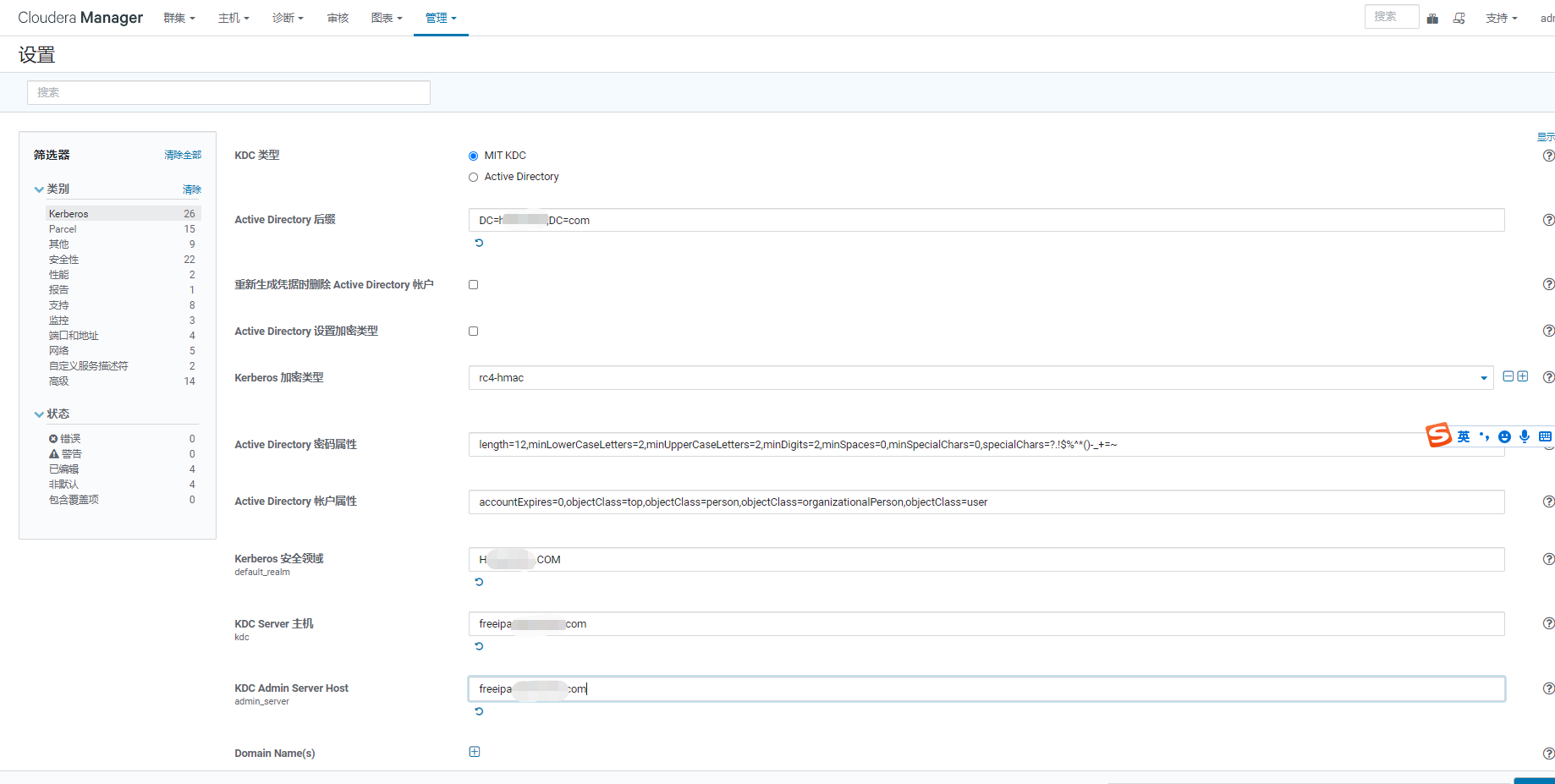
Task: Open help for 重新生成凭据时删除 Active Directory 帐户
Action: (1548, 284)
